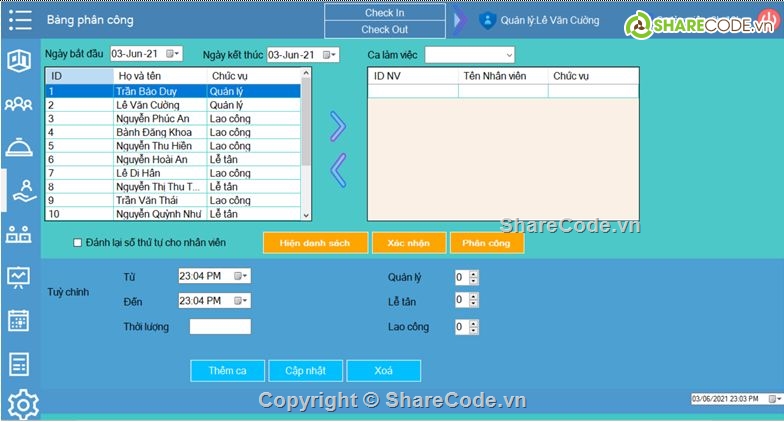Click the 'ID NV' column header
The image size is (784, 422).
point(414,76)
